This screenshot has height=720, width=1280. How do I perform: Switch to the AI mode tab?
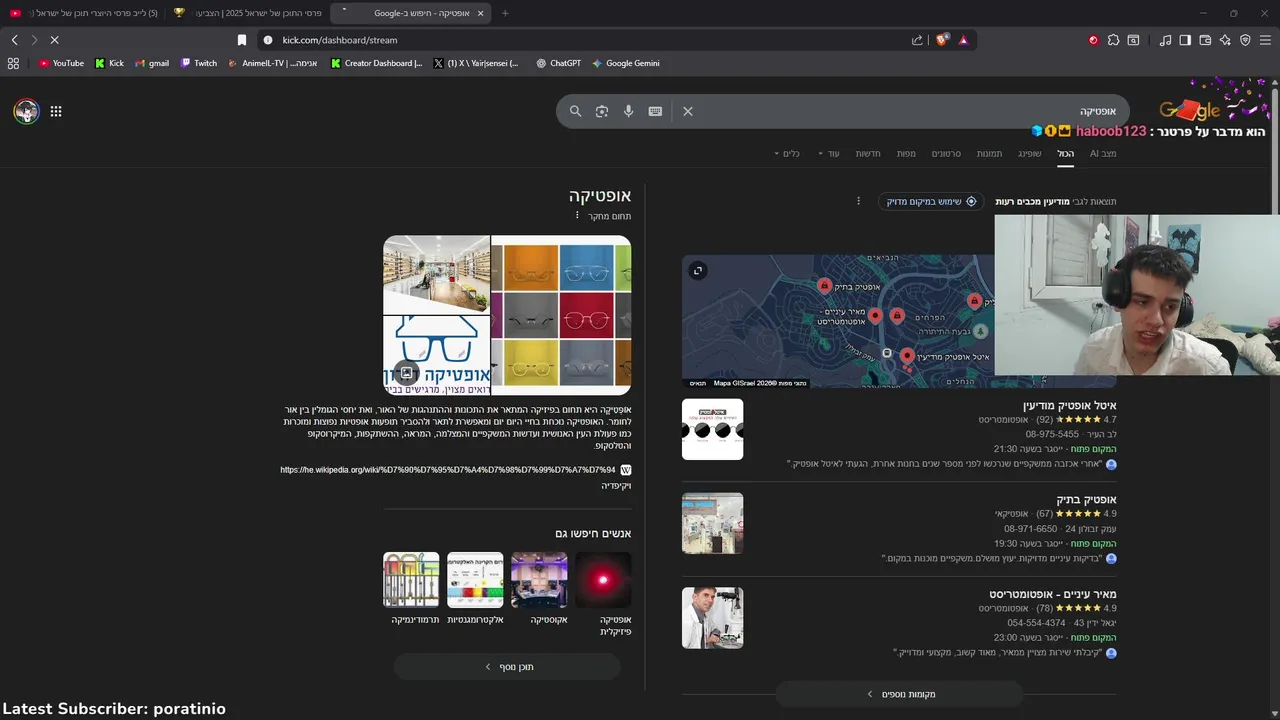click(x=1102, y=153)
